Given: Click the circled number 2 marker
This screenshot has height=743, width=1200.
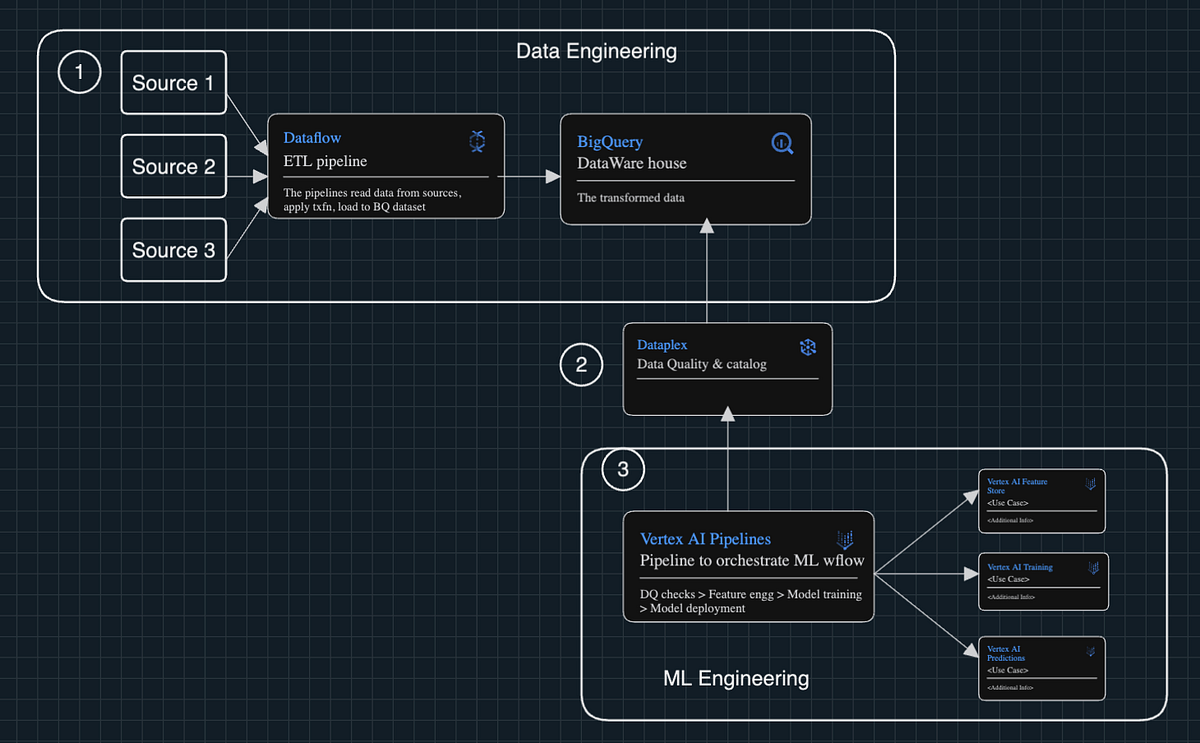Looking at the screenshot, I should click(581, 365).
